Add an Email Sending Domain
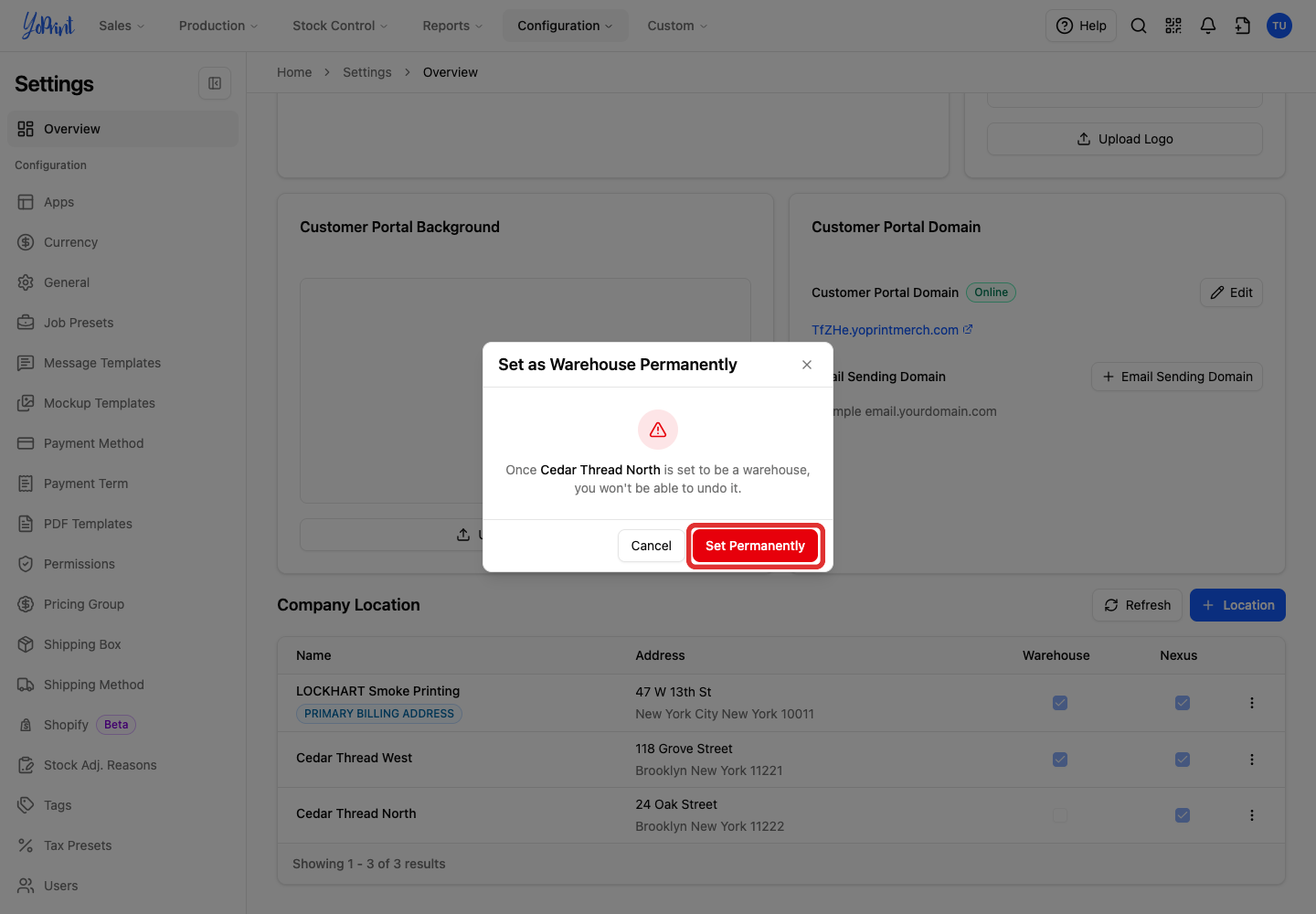Viewport: 1316px width, 914px height. tap(1177, 377)
